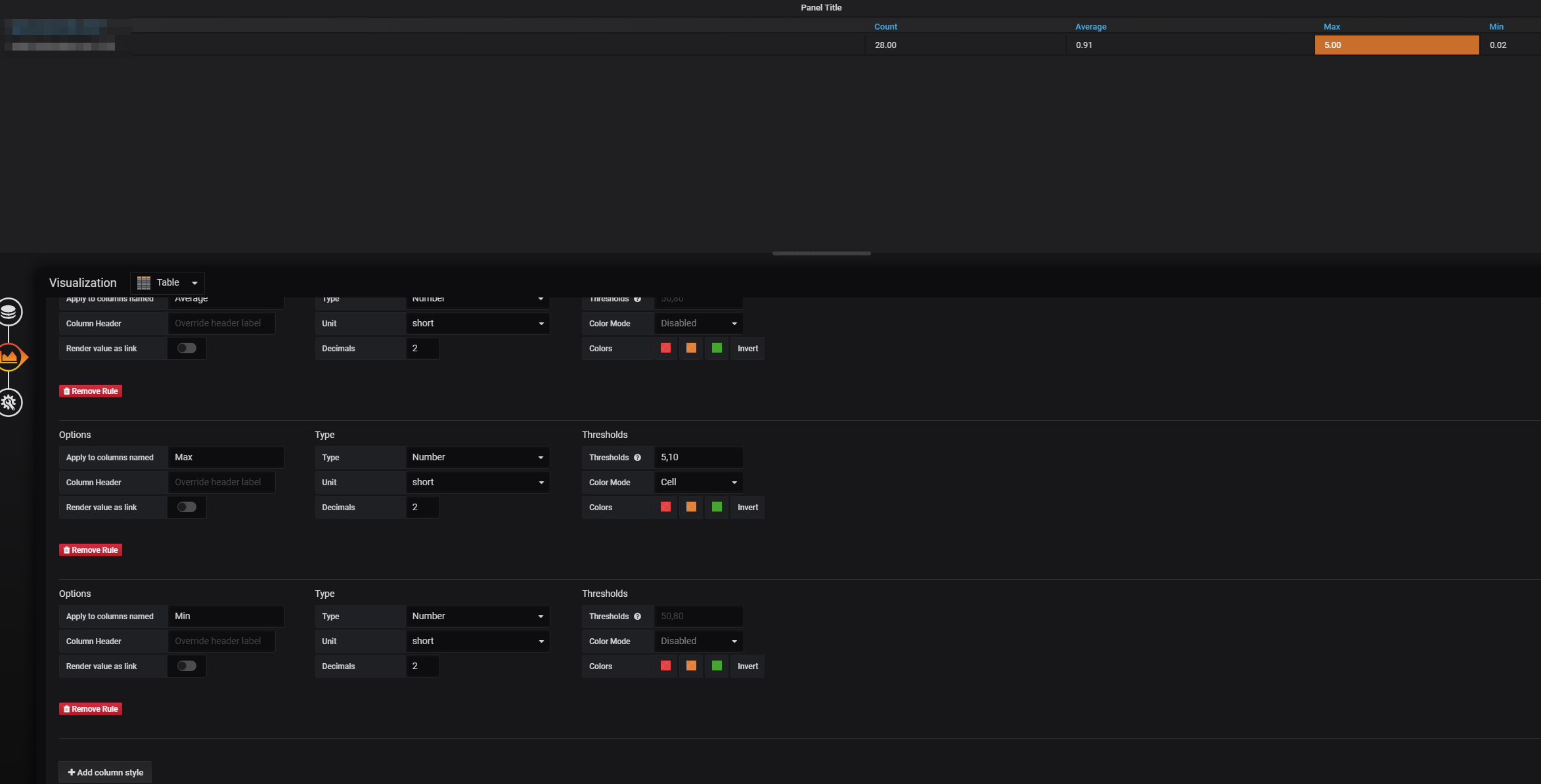Screen dimensions: 1541x784
Task: Click the plus icon on Add column style
Action: point(72,772)
